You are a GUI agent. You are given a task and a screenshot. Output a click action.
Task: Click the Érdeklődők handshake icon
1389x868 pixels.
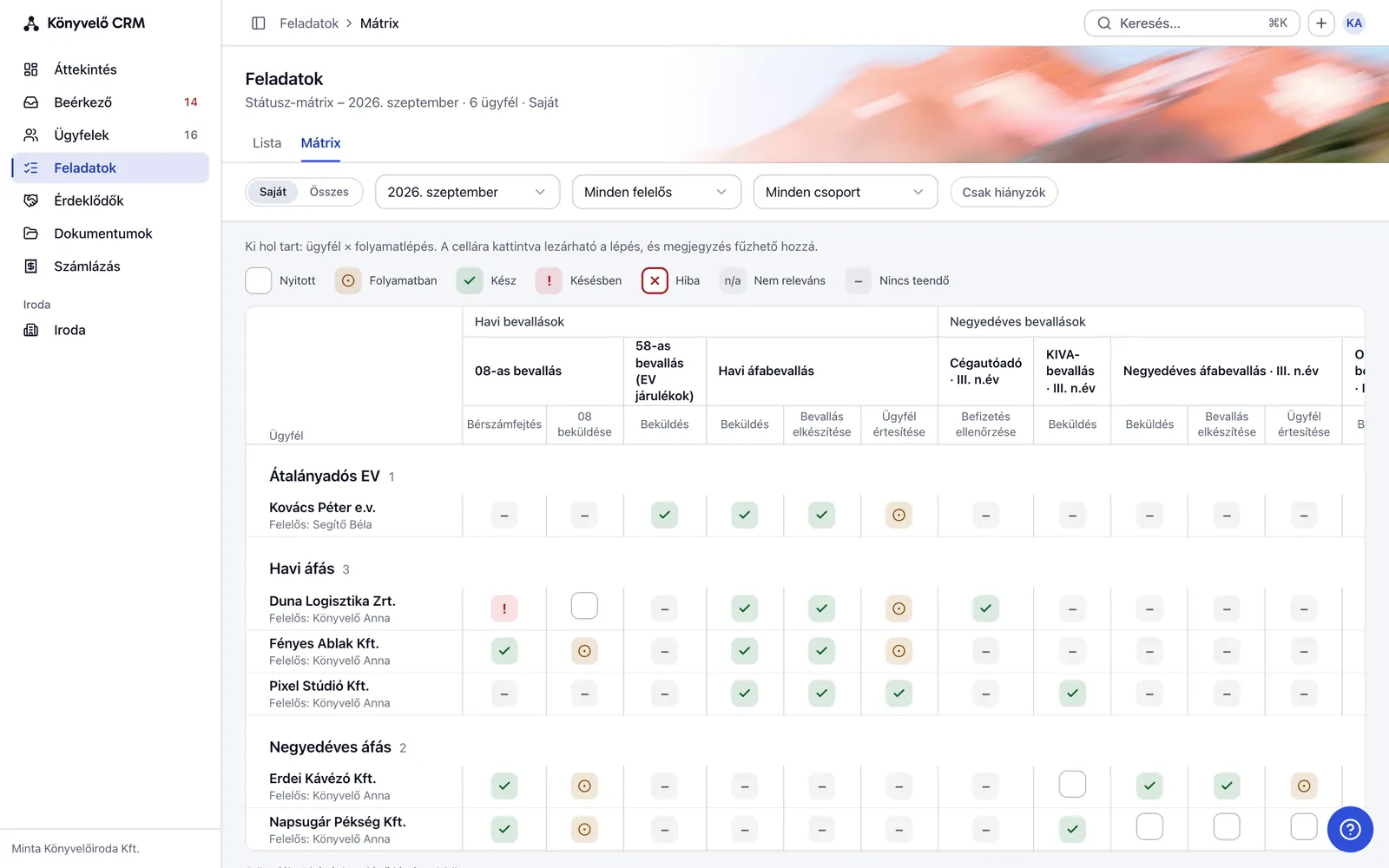[31, 201]
